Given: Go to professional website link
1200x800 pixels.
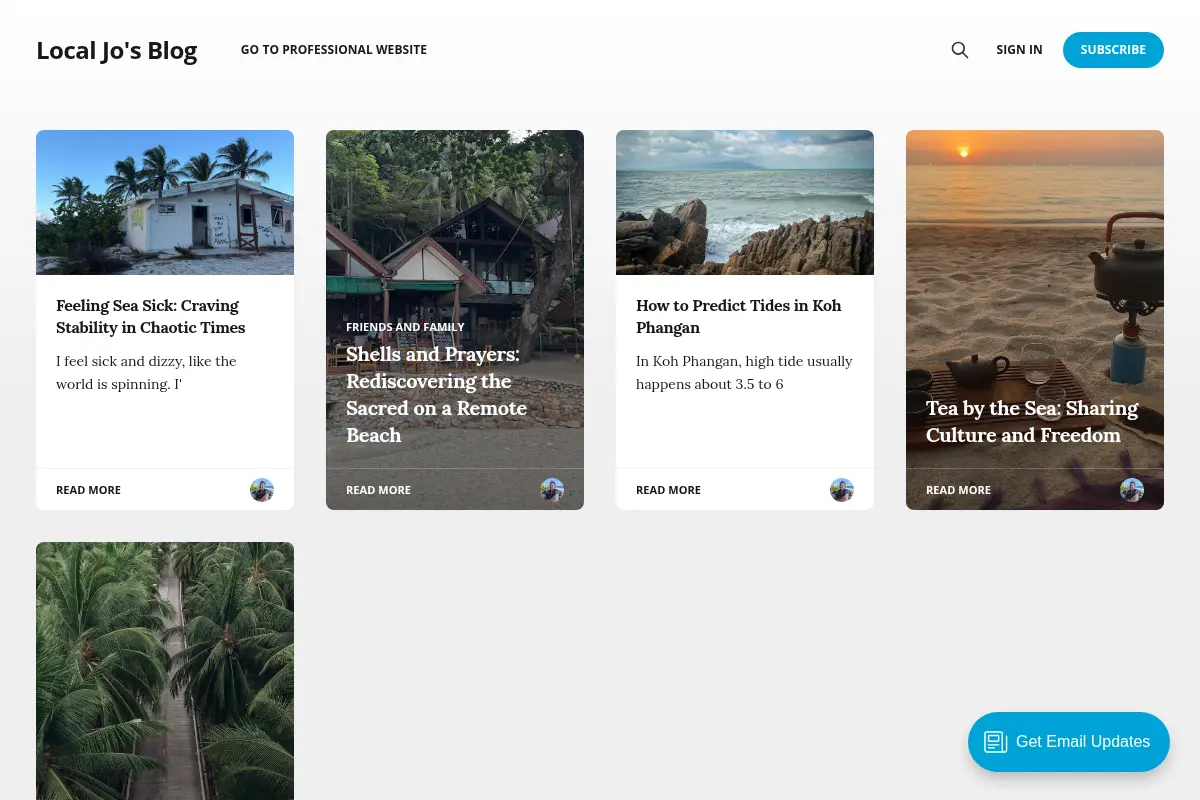Looking at the screenshot, I should [x=334, y=50].
